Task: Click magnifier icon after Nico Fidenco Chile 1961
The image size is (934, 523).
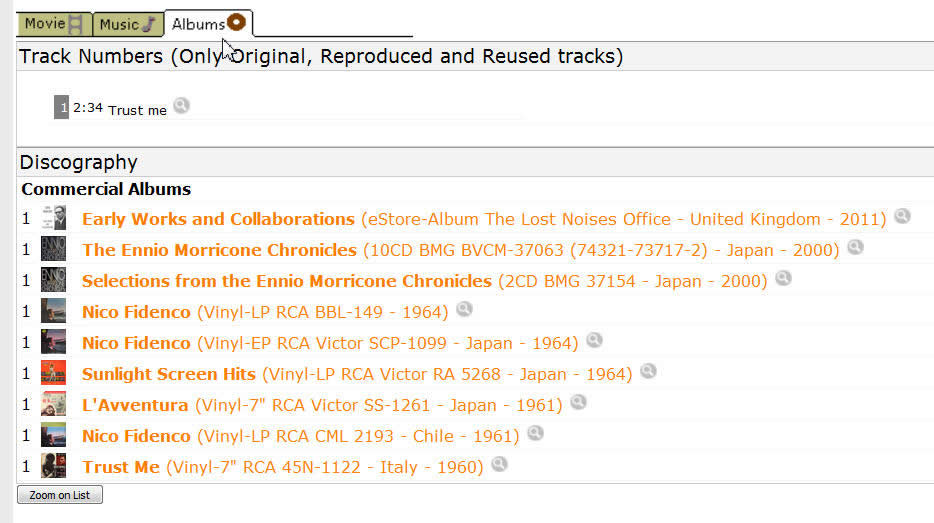Action: point(535,433)
